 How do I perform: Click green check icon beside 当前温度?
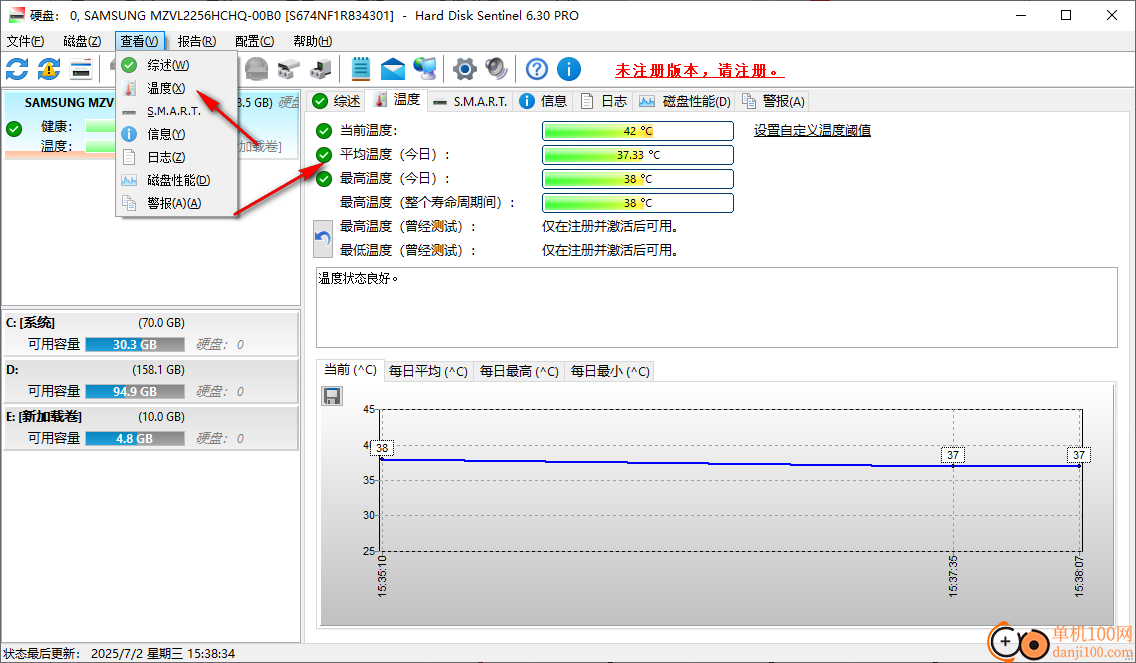[x=324, y=131]
